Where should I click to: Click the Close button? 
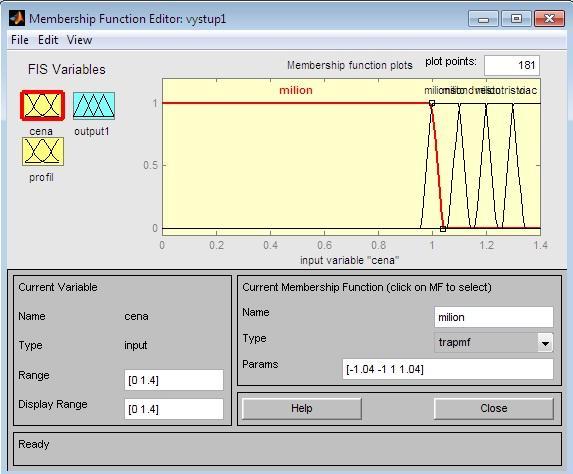click(x=494, y=408)
